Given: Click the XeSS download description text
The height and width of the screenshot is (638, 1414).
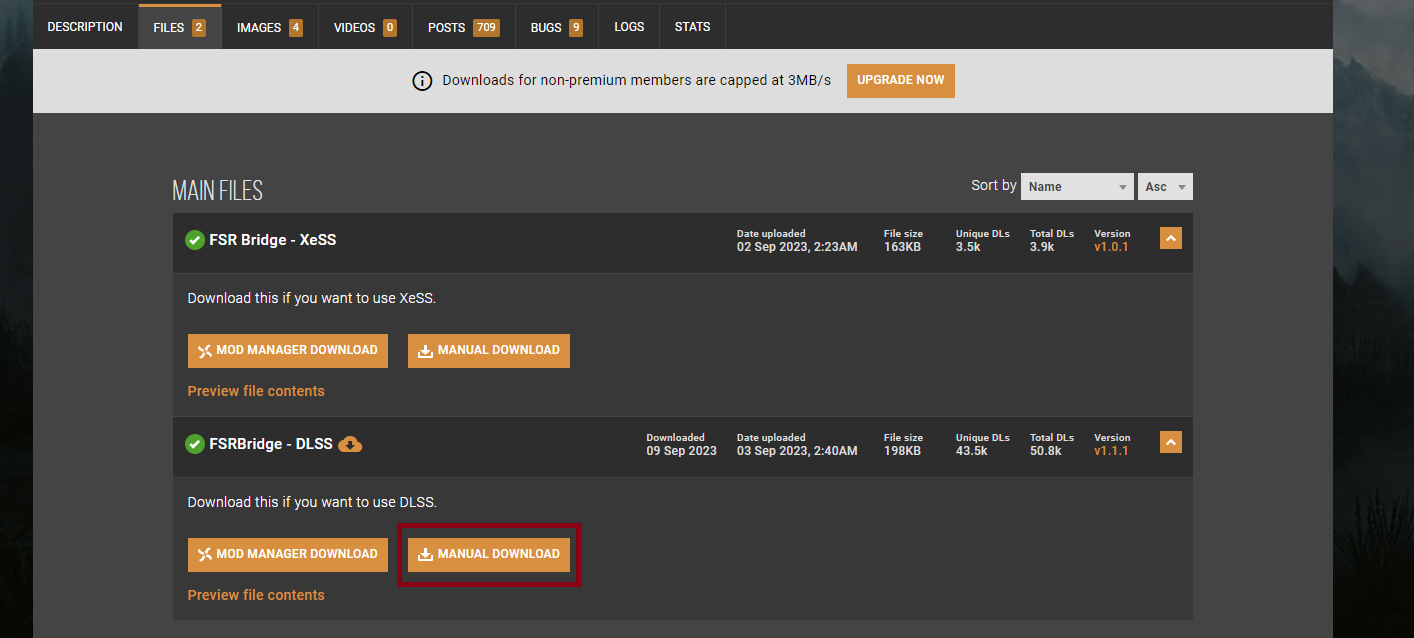Looking at the screenshot, I should 312,298.
